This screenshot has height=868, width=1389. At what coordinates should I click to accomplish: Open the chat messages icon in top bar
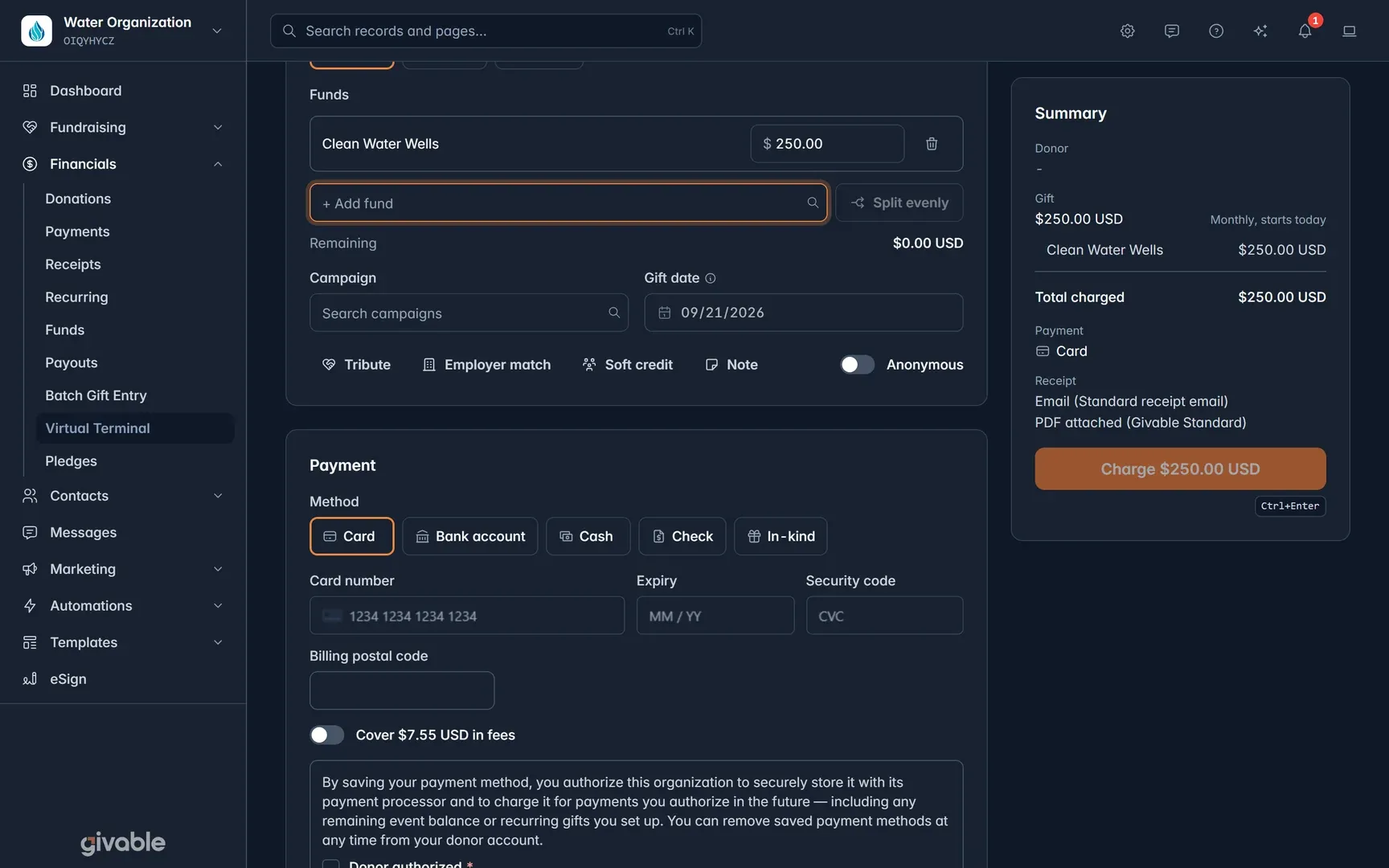point(1171,31)
